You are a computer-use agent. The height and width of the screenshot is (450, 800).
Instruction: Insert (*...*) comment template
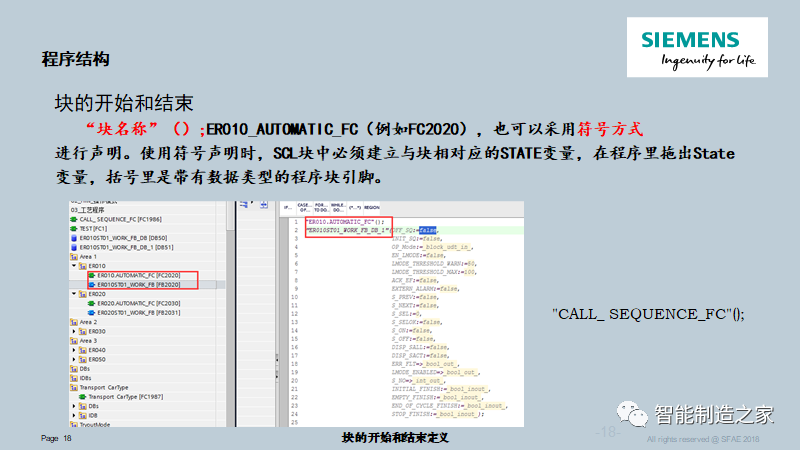[x=355, y=208]
